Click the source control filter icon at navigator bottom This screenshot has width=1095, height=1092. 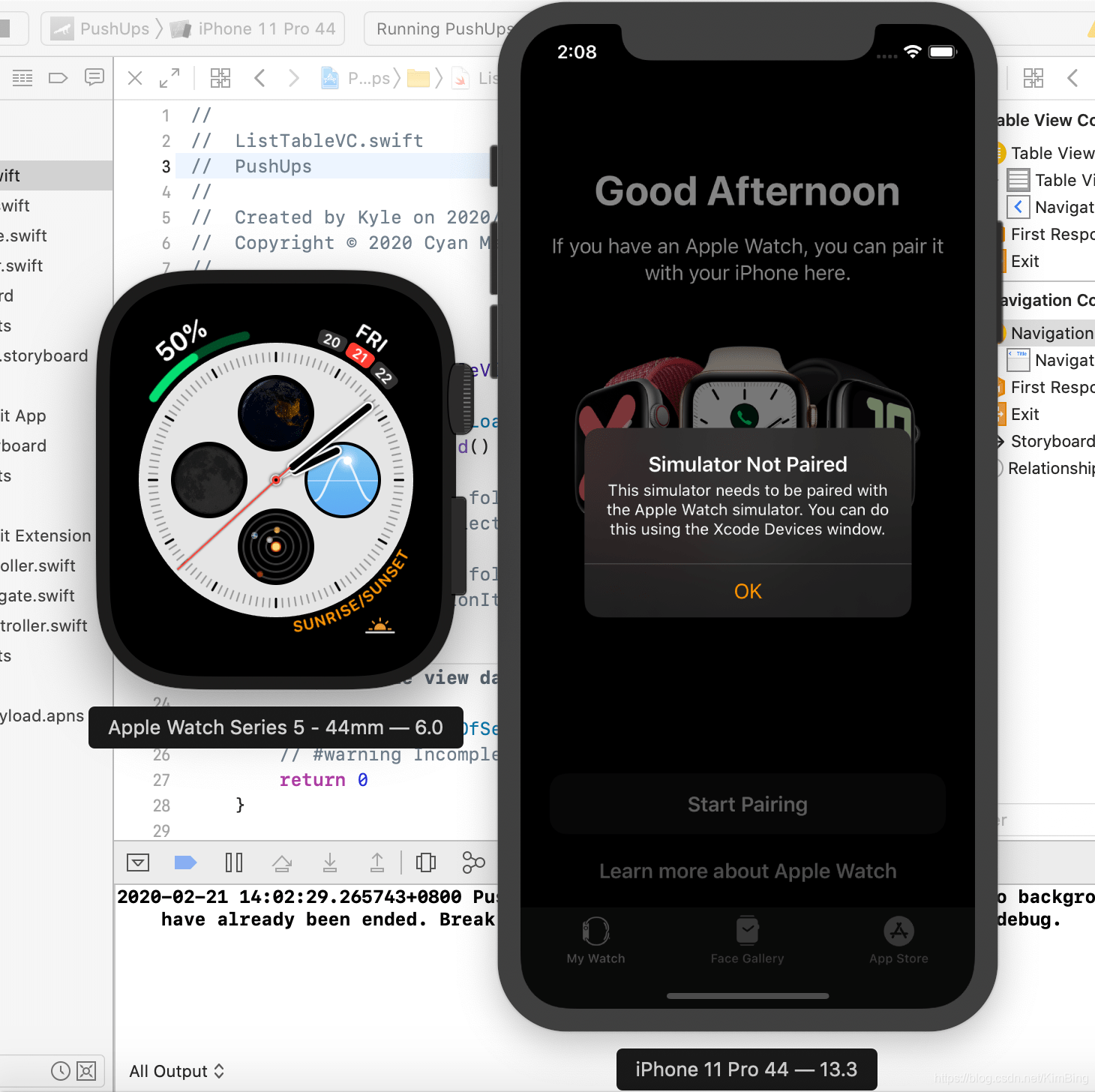point(87,1071)
